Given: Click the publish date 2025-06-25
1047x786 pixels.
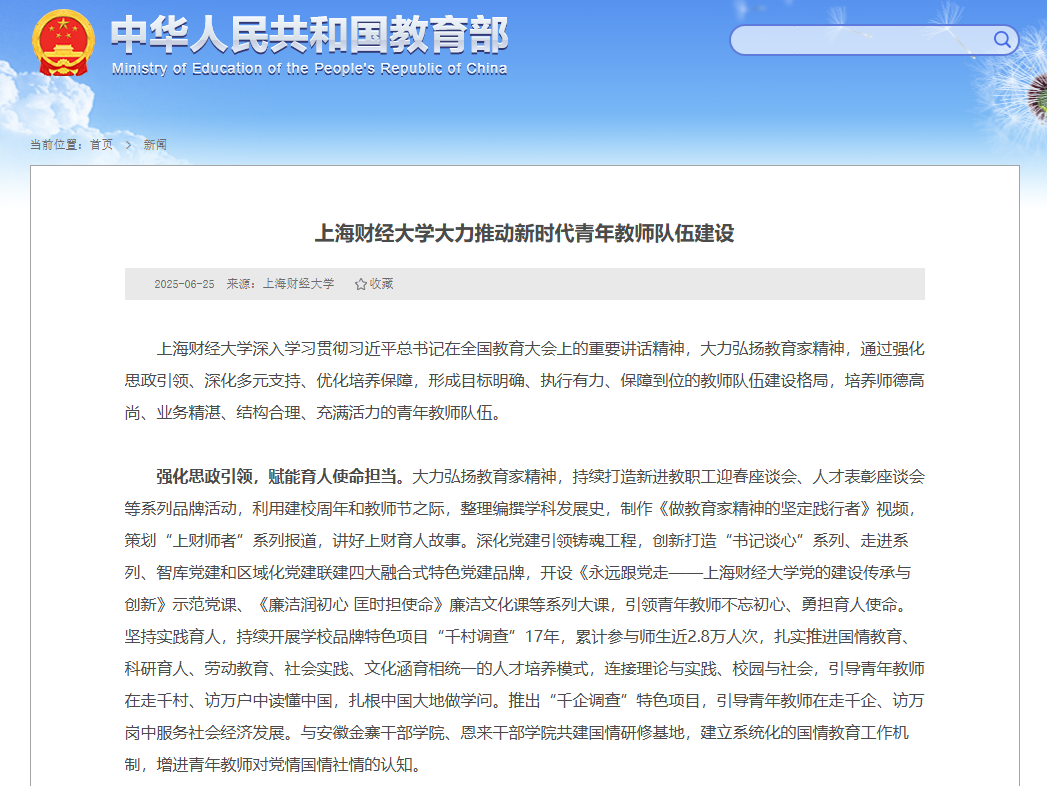Looking at the screenshot, I should [184, 284].
